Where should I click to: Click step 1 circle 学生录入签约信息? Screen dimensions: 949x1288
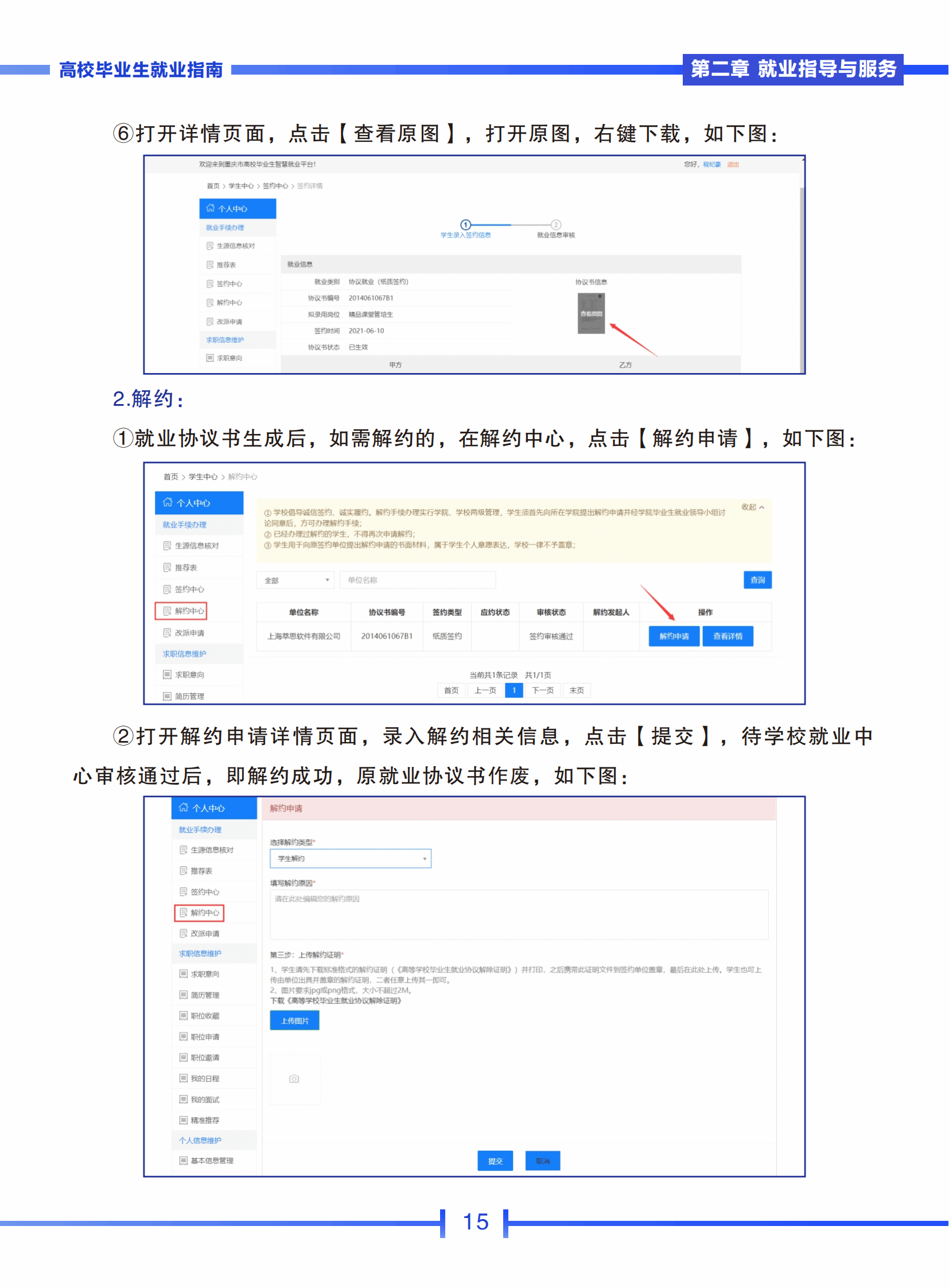coord(465,225)
